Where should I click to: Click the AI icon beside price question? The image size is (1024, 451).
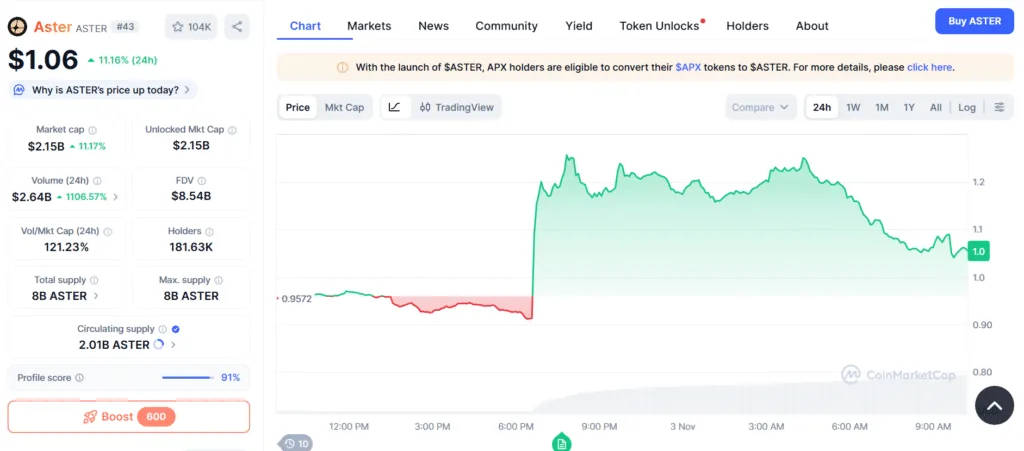coord(20,90)
